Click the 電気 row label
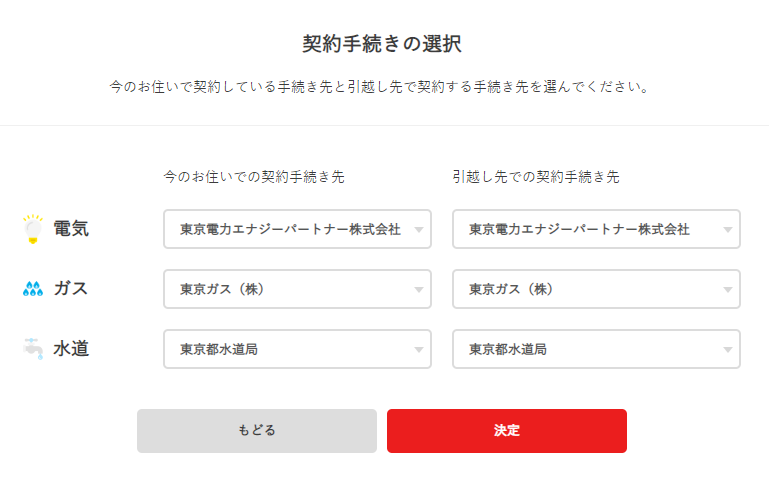This screenshot has width=769, height=479. (71, 228)
